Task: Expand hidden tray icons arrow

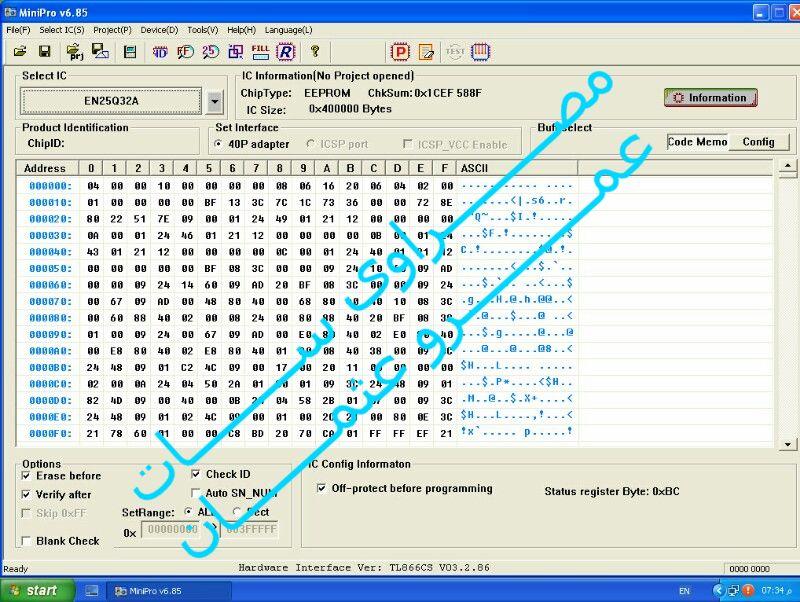Action: [718, 590]
